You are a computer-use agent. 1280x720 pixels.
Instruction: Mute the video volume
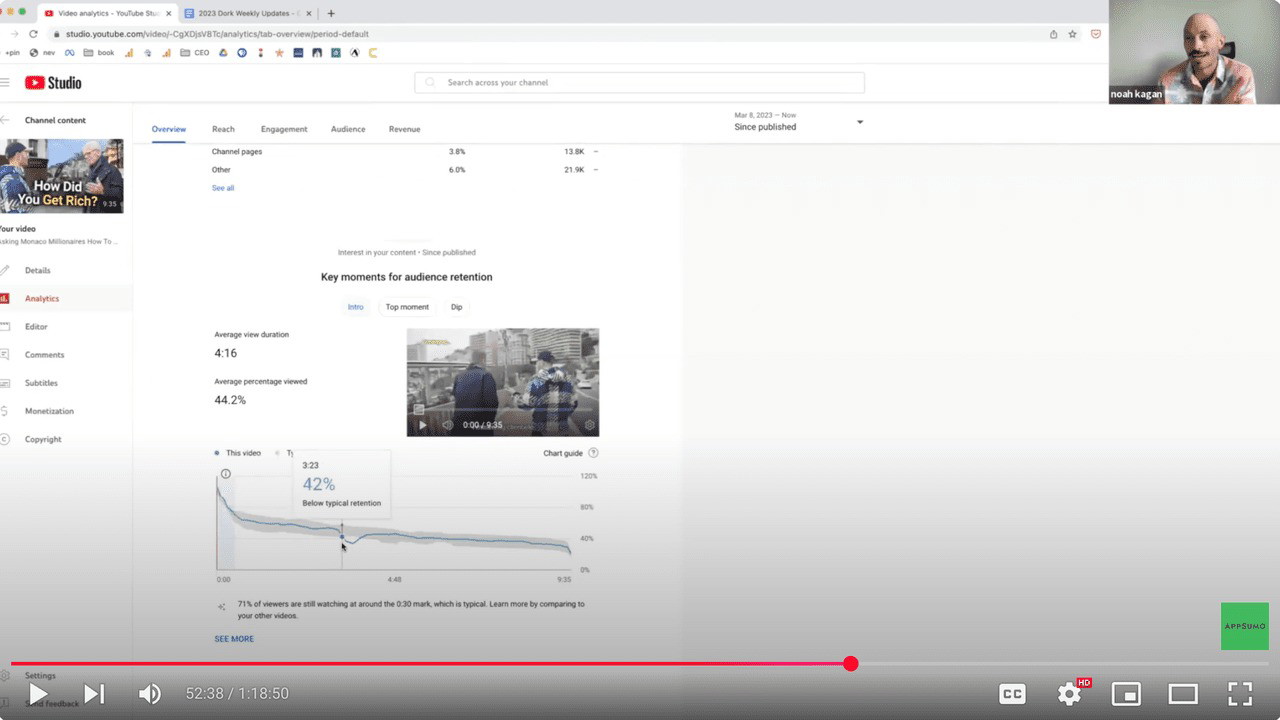click(x=150, y=693)
